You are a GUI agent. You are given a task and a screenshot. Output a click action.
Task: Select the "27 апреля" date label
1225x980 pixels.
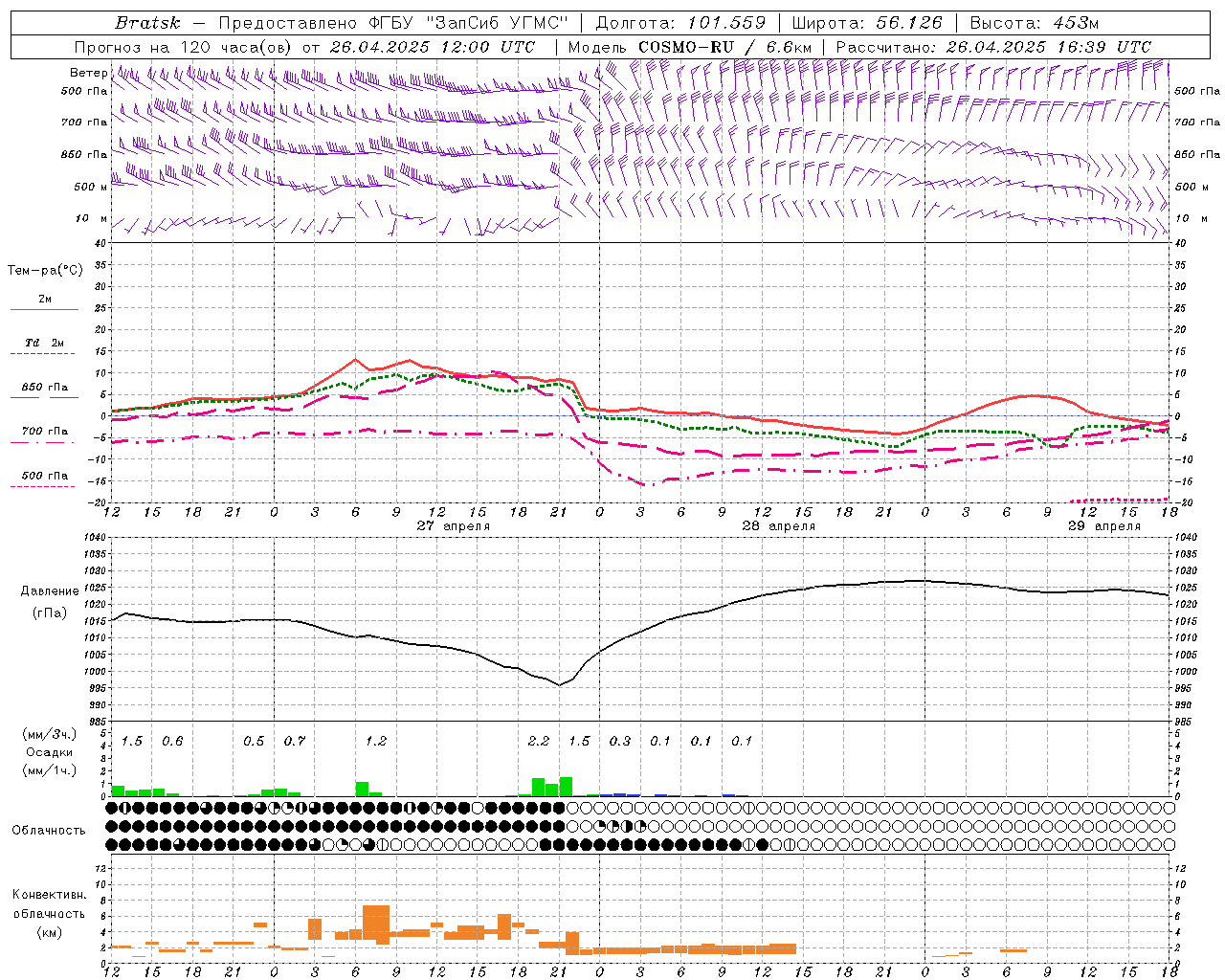454,526
